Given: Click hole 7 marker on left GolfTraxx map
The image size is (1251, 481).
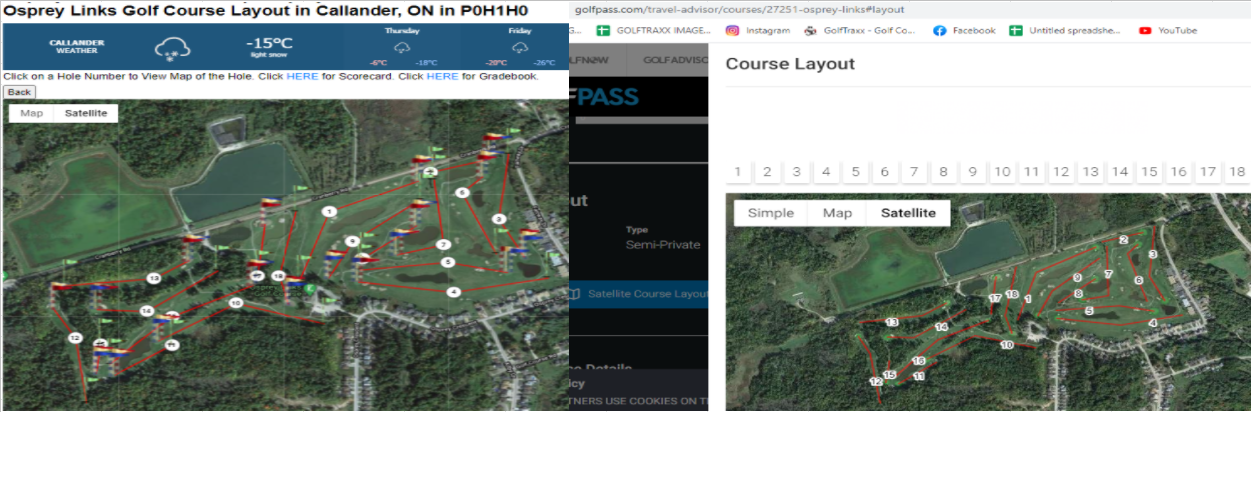Looking at the screenshot, I should click(x=443, y=244).
